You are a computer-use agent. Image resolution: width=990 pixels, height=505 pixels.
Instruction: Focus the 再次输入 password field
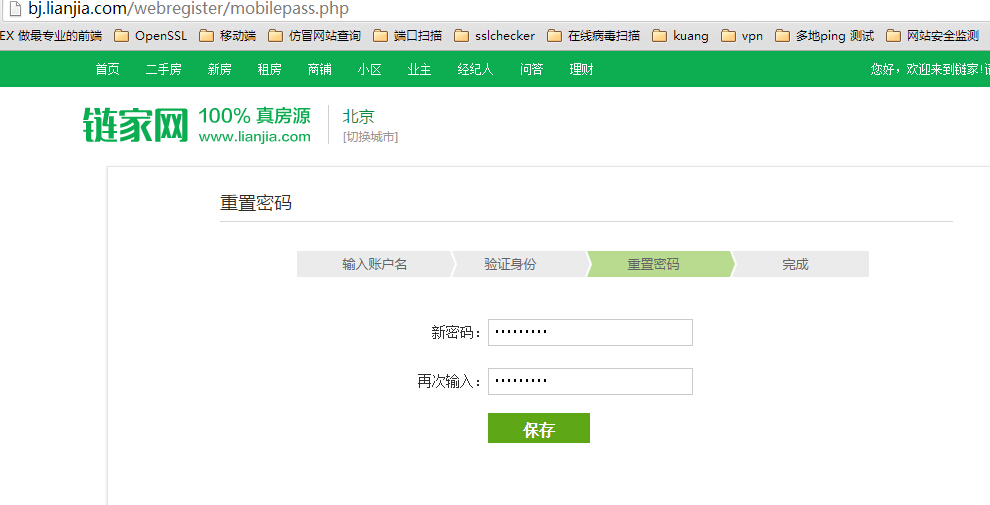tap(590, 381)
